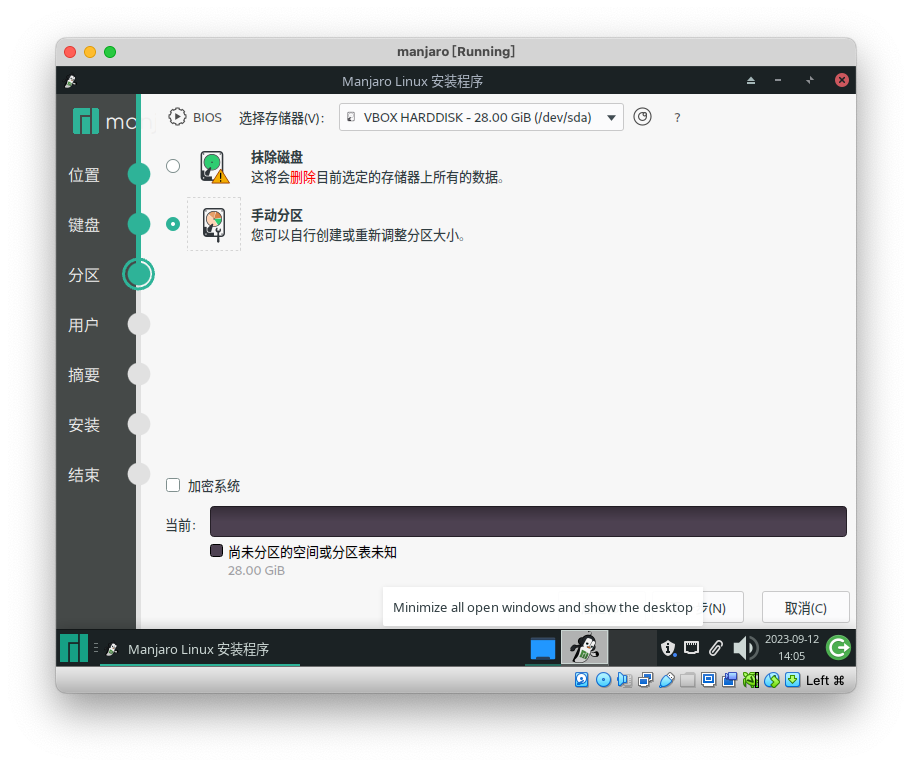Click the BIOS indicator icon

pos(178,116)
